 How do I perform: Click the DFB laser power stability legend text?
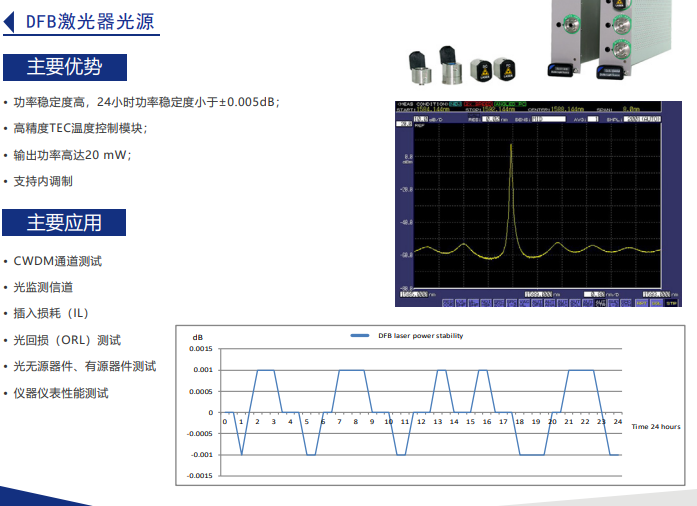click(420, 336)
